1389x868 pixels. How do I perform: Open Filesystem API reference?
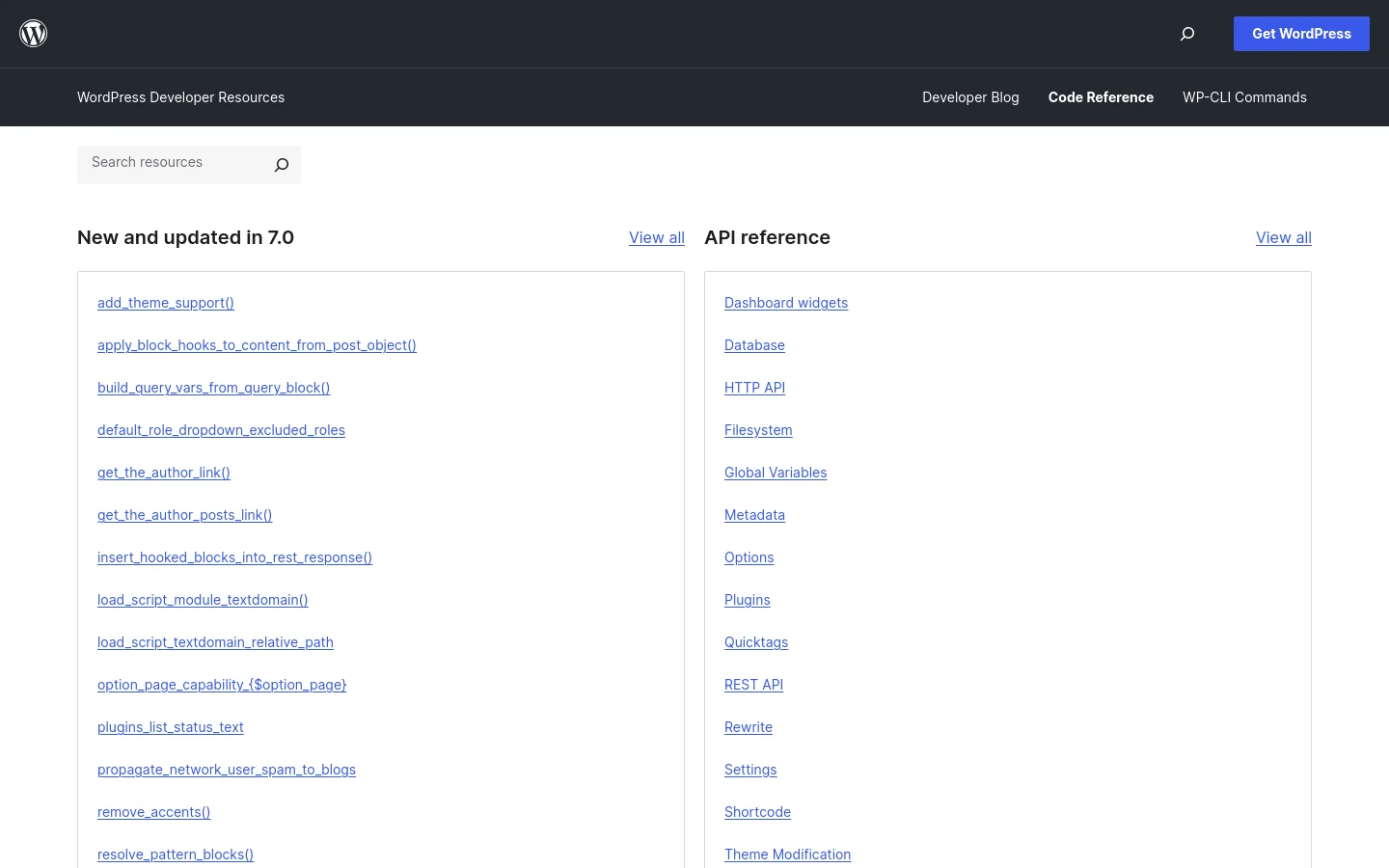click(758, 430)
